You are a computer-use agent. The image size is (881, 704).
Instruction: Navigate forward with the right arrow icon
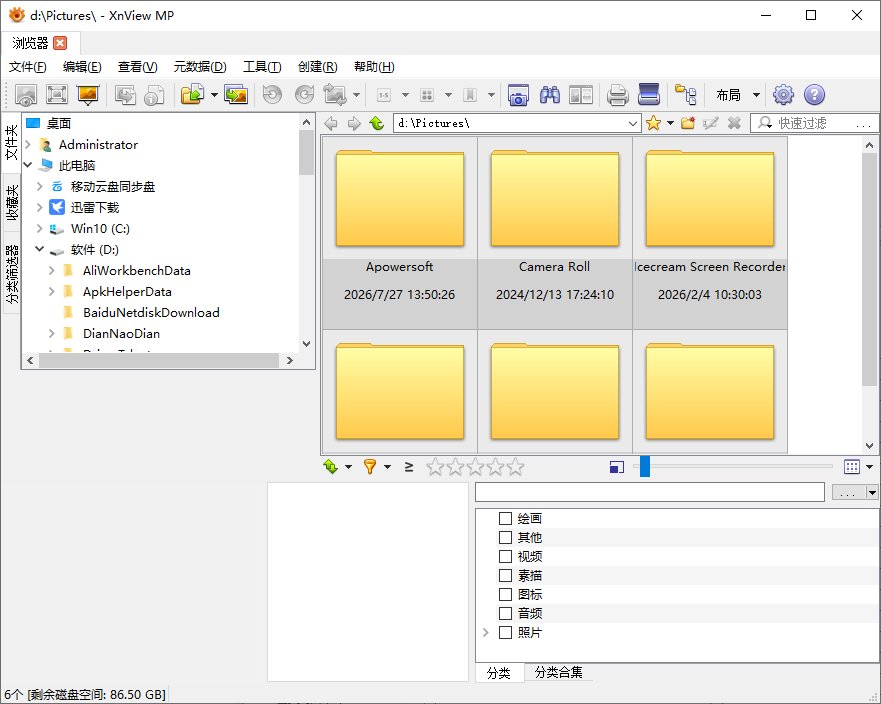[353, 123]
